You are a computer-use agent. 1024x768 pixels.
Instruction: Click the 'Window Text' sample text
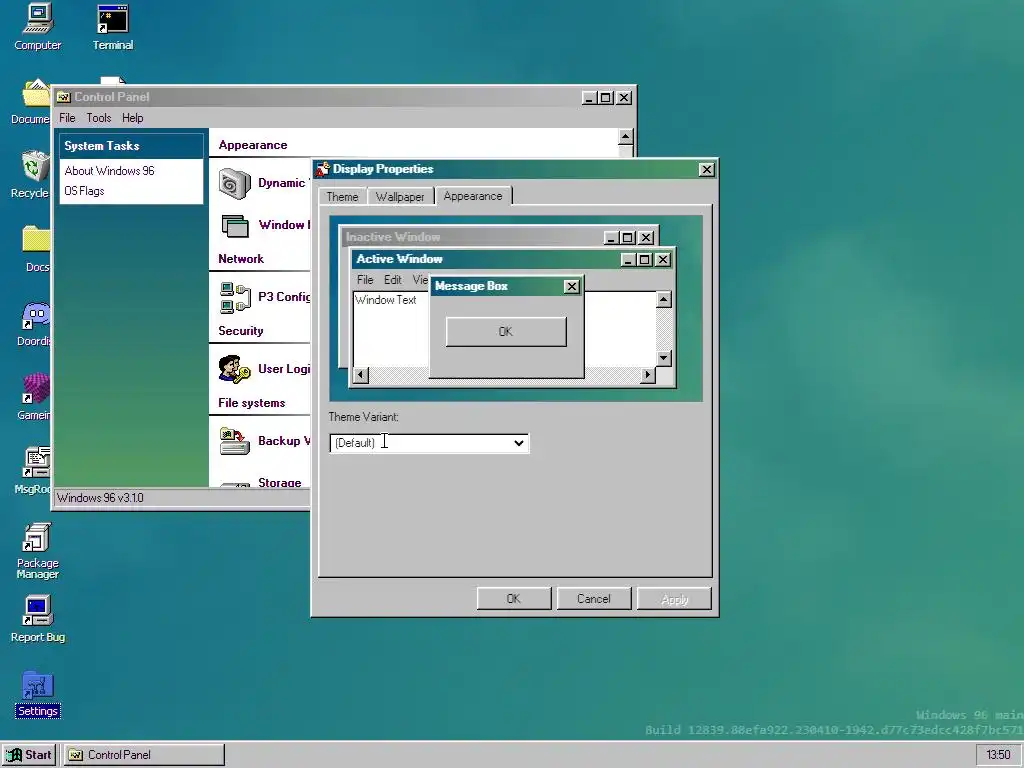(x=386, y=300)
